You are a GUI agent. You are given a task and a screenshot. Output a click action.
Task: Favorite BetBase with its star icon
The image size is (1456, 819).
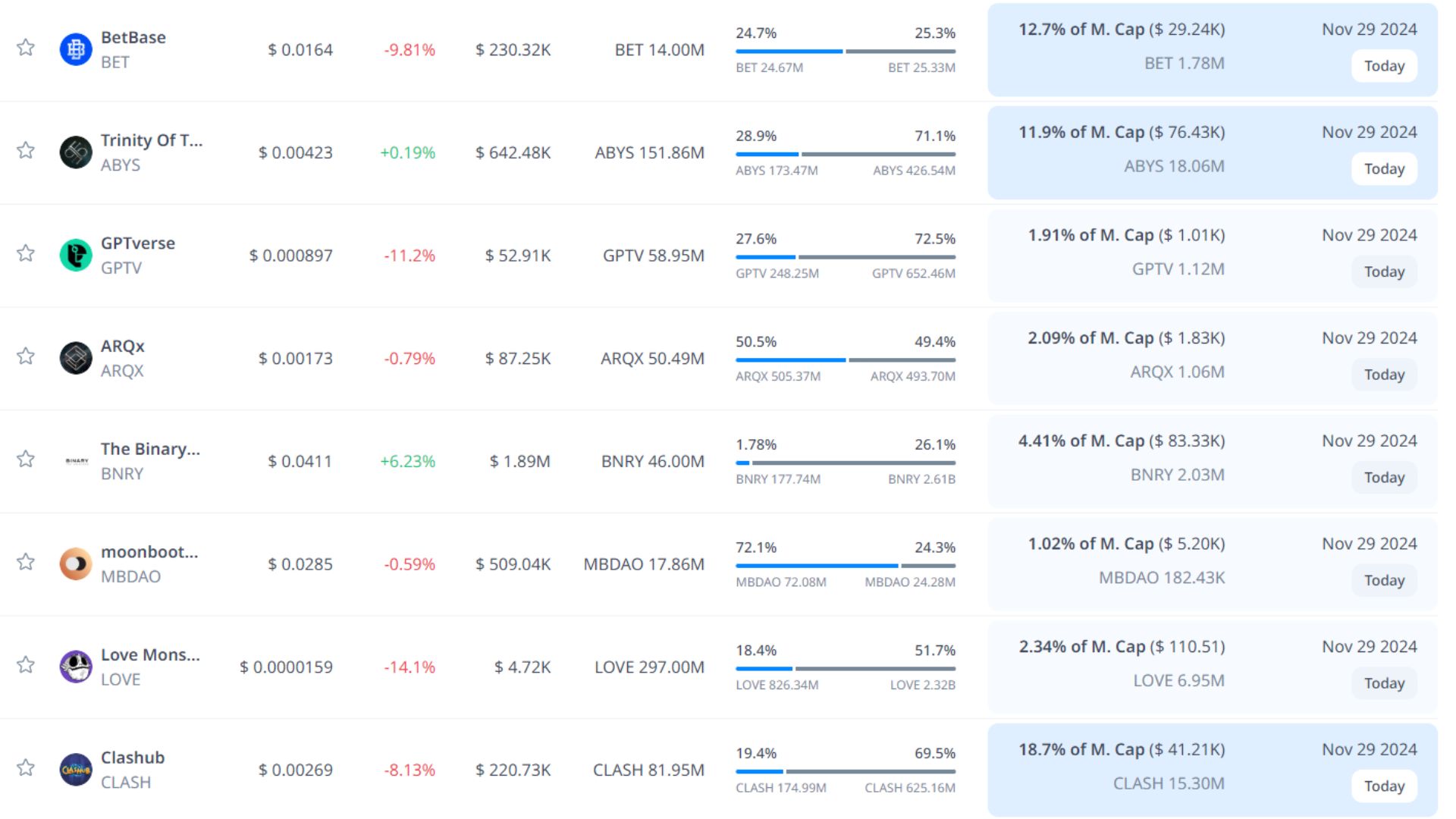[26, 48]
